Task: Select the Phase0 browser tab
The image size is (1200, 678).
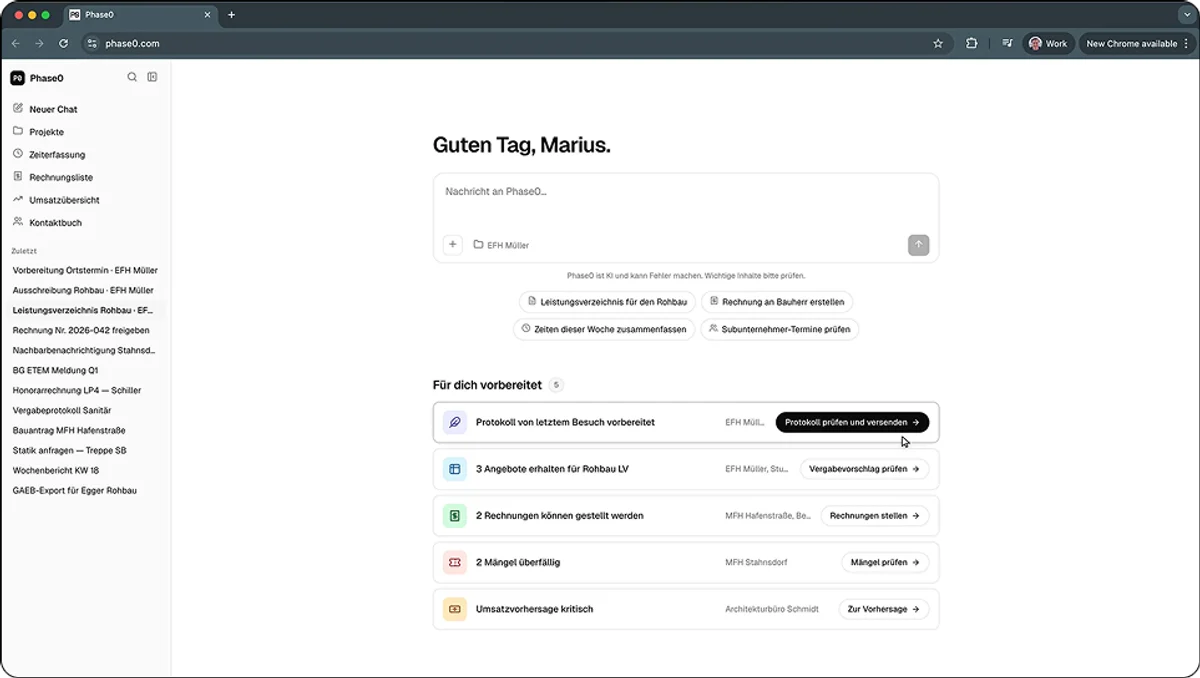Action: (x=141, y=15)
